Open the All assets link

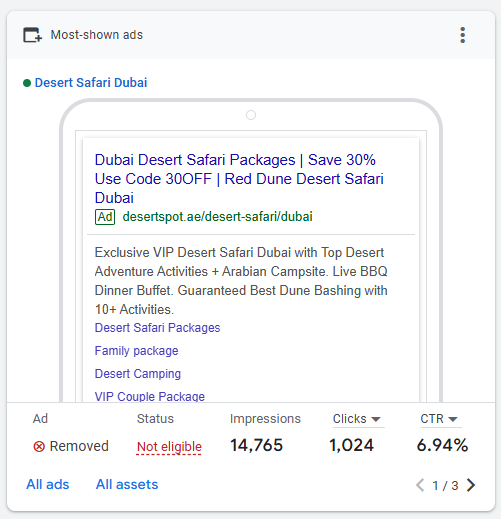click(127, 484)
